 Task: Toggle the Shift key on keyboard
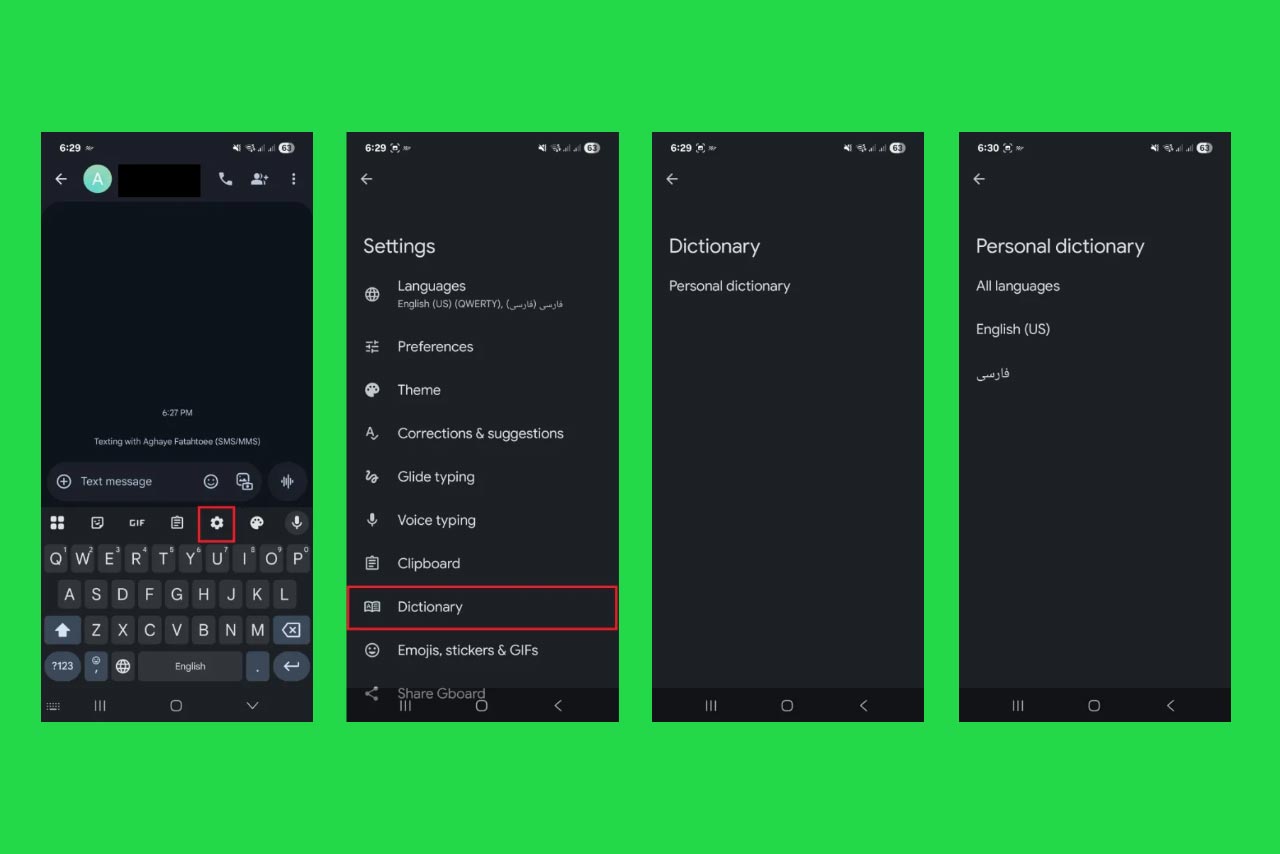pyautogui.click(x=62, y=630)
